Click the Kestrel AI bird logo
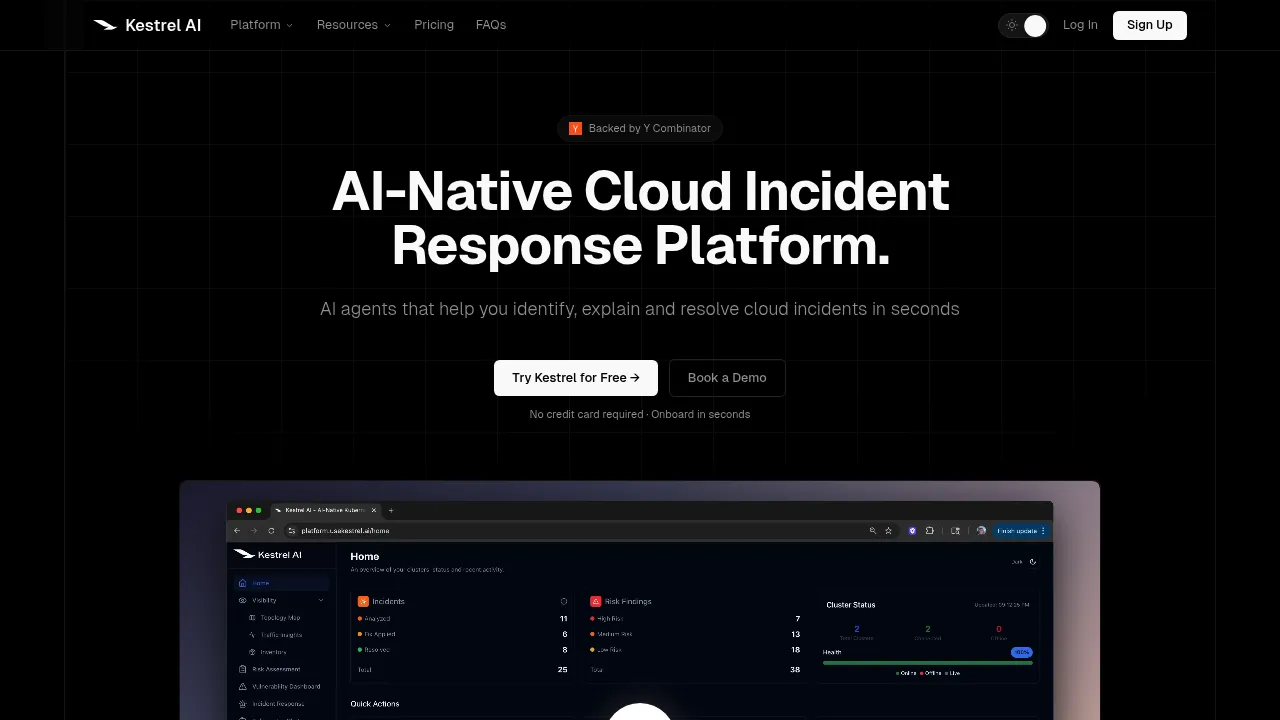This screenshot has height=720, width=1280. click(x=105, y=25)
